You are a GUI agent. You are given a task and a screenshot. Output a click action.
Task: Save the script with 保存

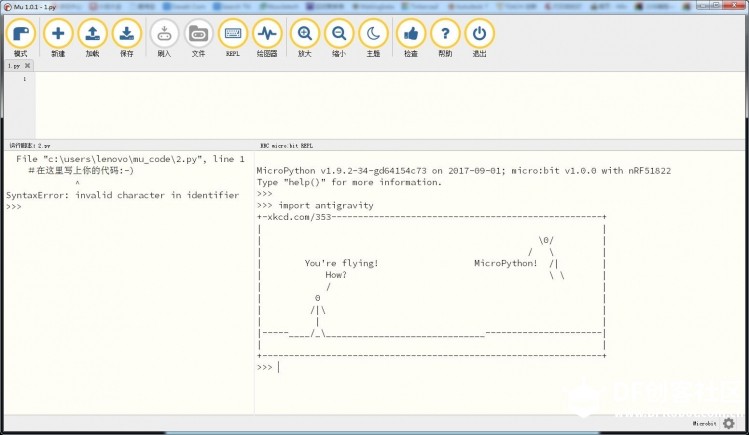(127, 38)
